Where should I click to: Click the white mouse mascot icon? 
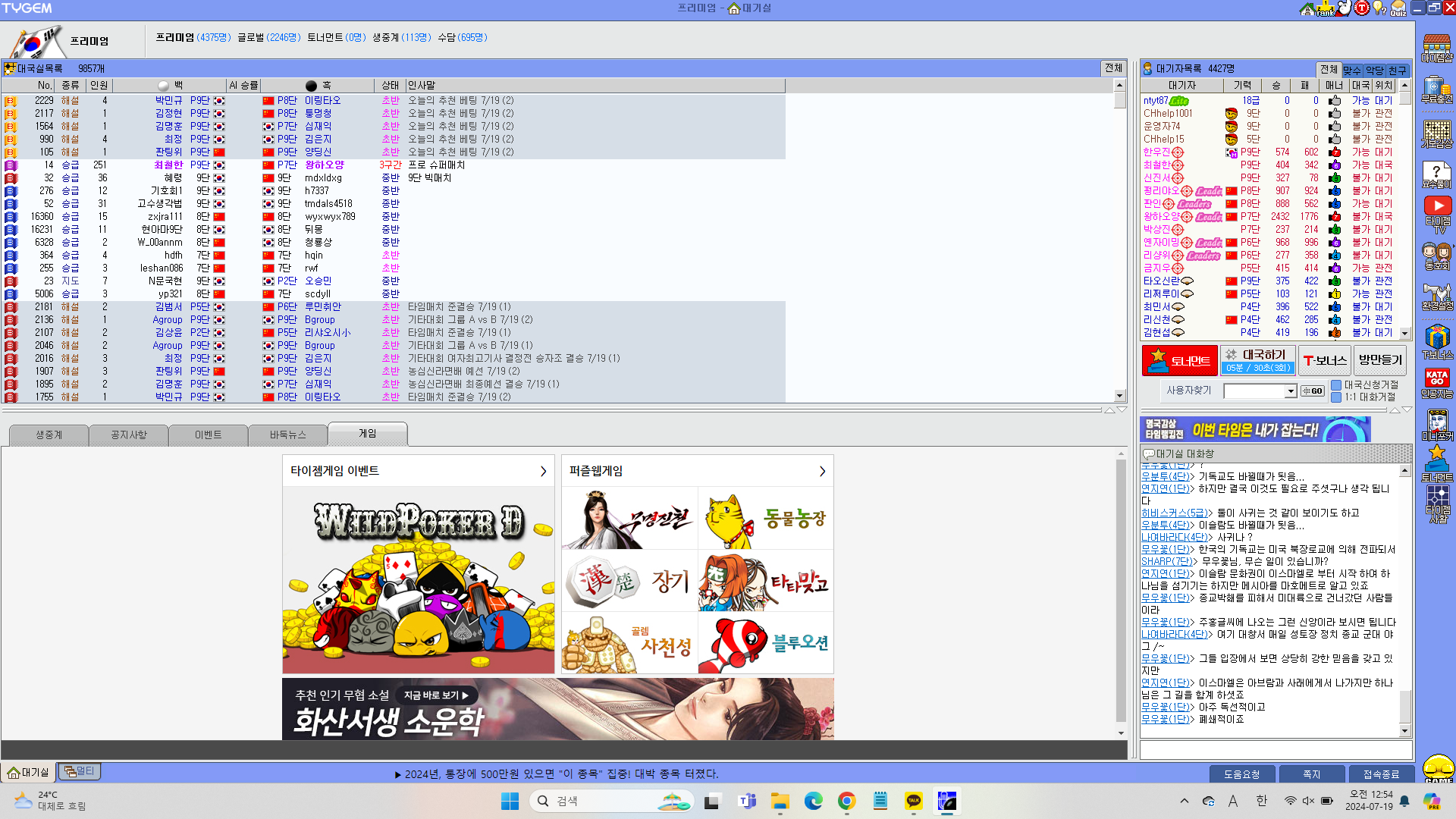tap(1344, 8)
